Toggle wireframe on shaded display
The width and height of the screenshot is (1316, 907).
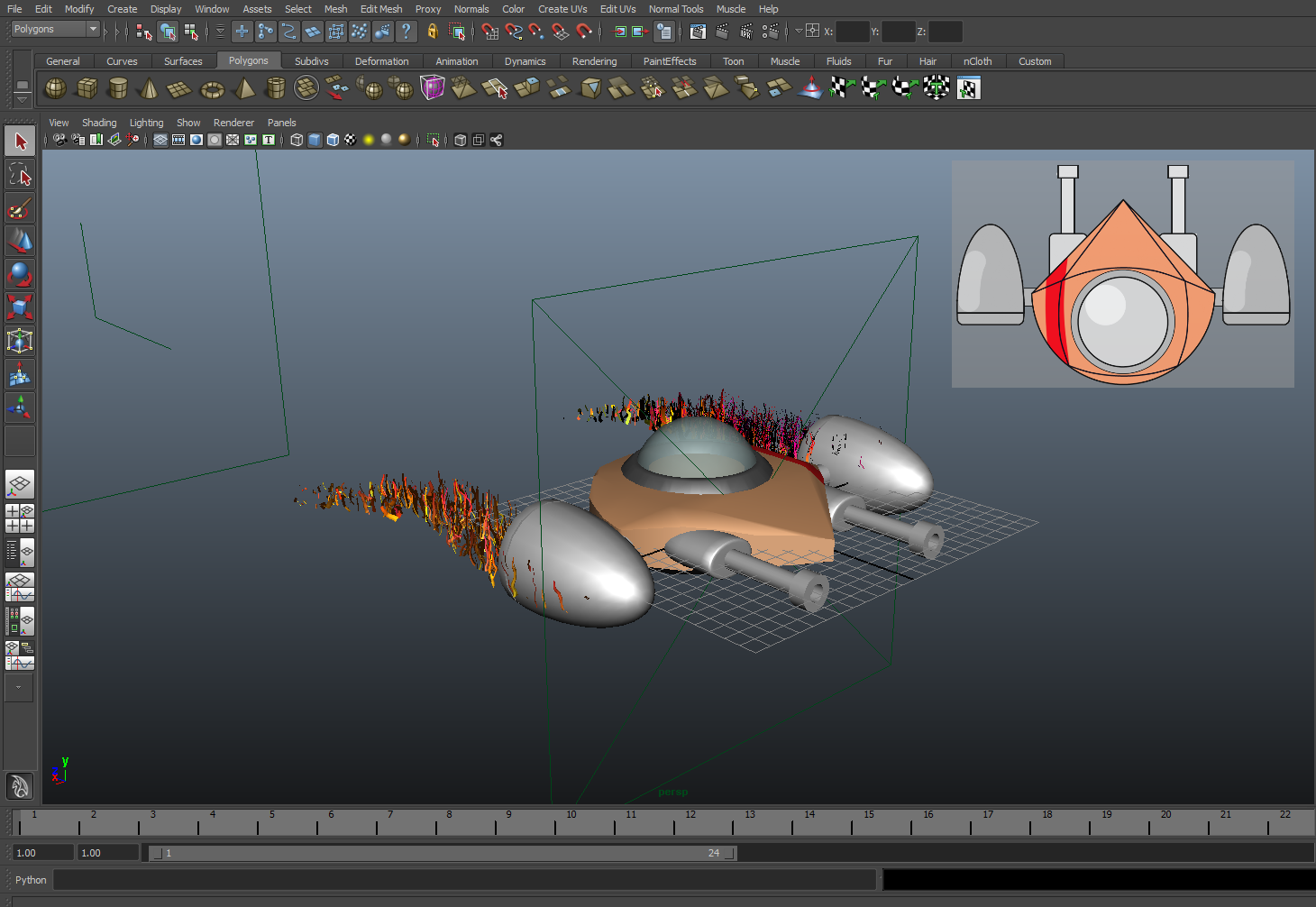[x=333, y=140]
